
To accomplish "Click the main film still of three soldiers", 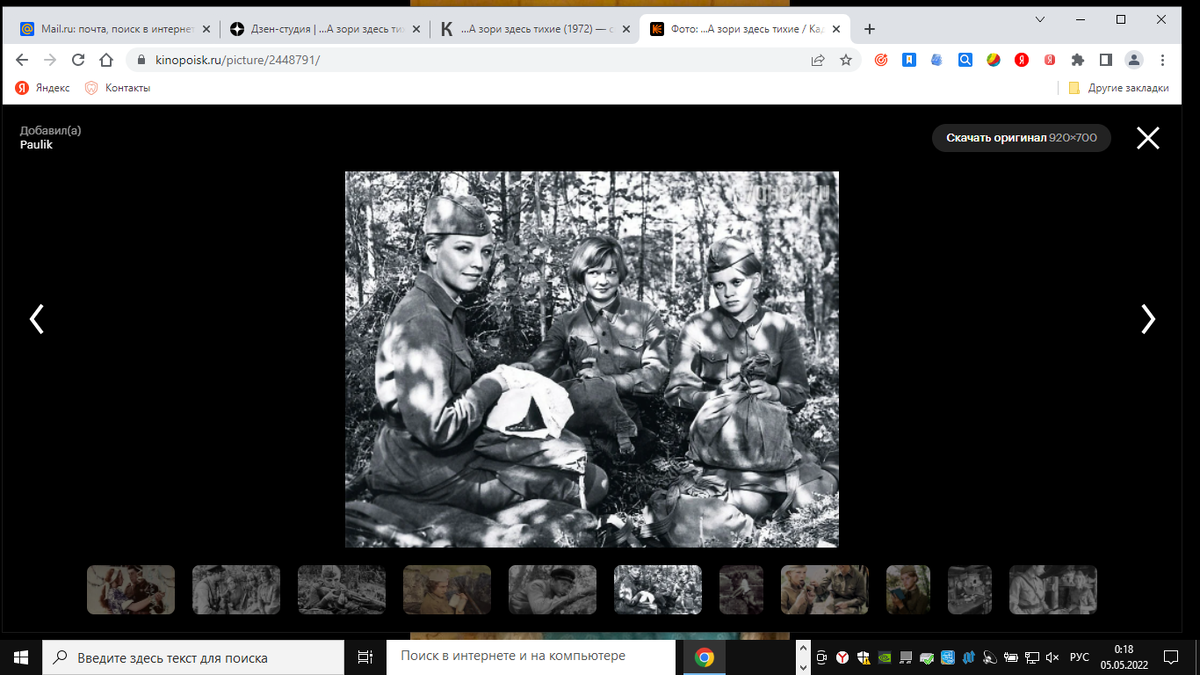I will 592,359.
